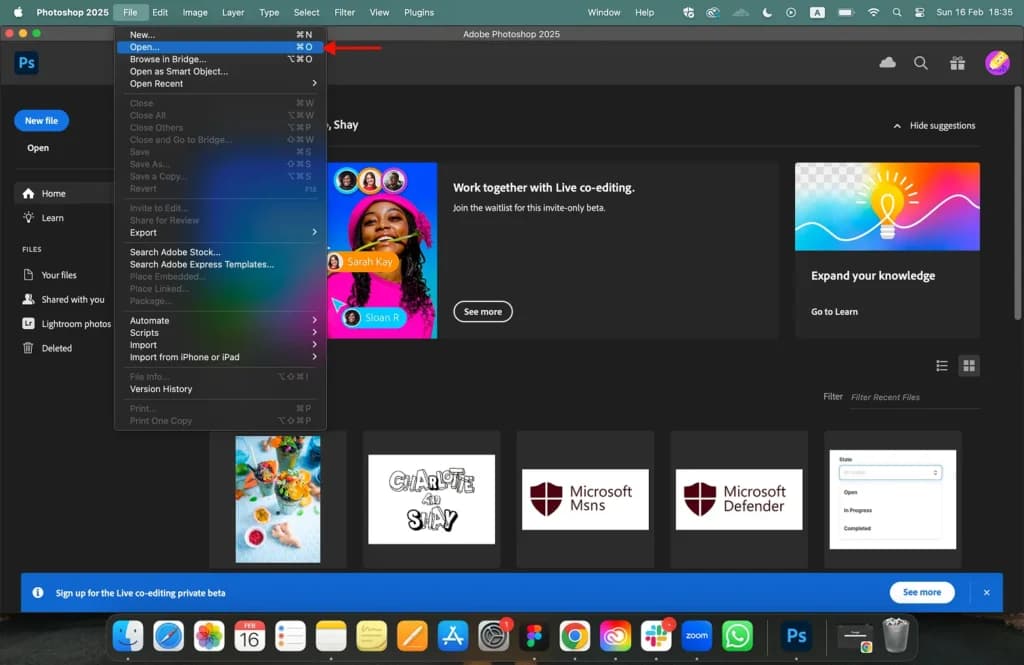Expand the Automate submenu
Viewport: 1024px width, 665px height.
(221, 321)
